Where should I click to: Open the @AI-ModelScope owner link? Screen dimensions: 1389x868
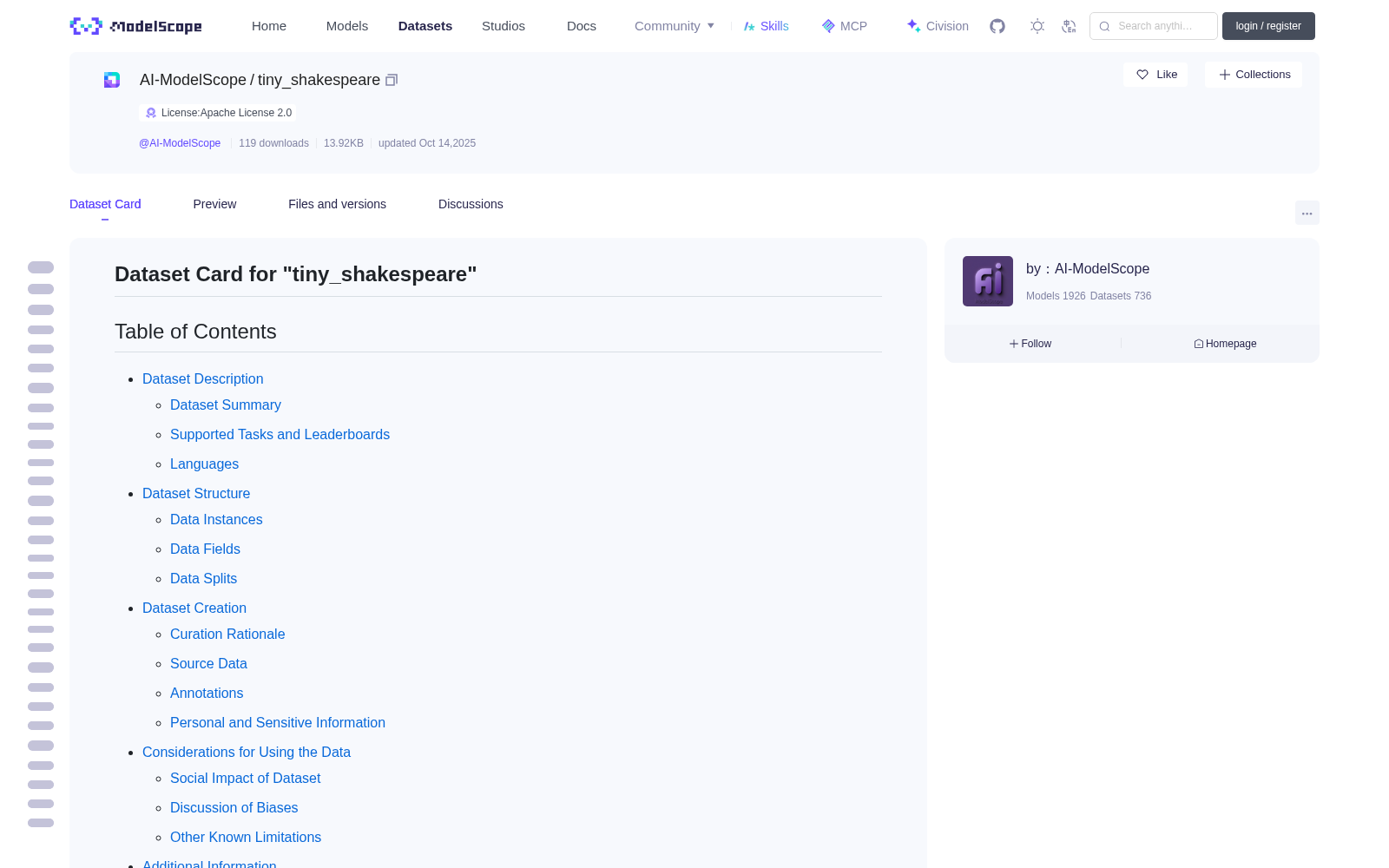click(x=180, y=143)
